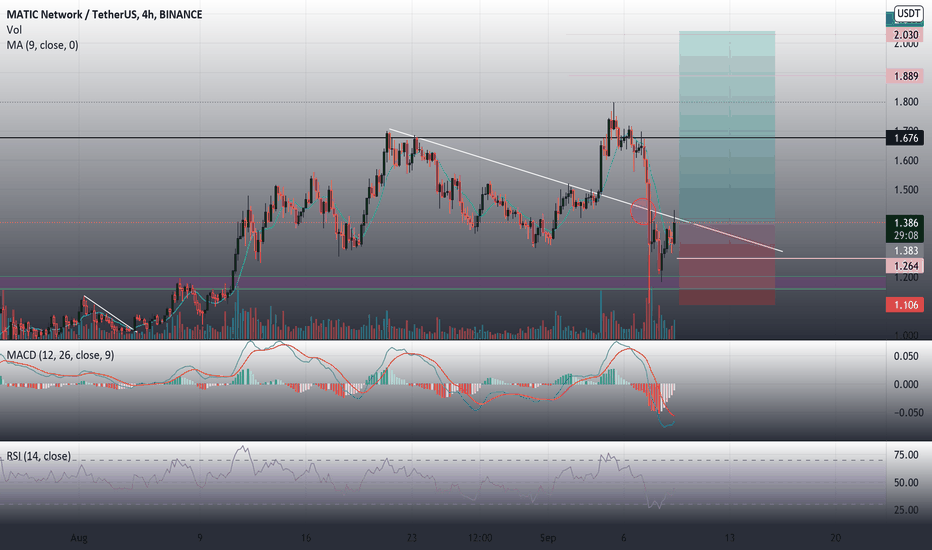This screenshot has height=550, width=932.
Task: Click the 1.500 price axis value
Action: pyautogui.click(x=906, y=190)
